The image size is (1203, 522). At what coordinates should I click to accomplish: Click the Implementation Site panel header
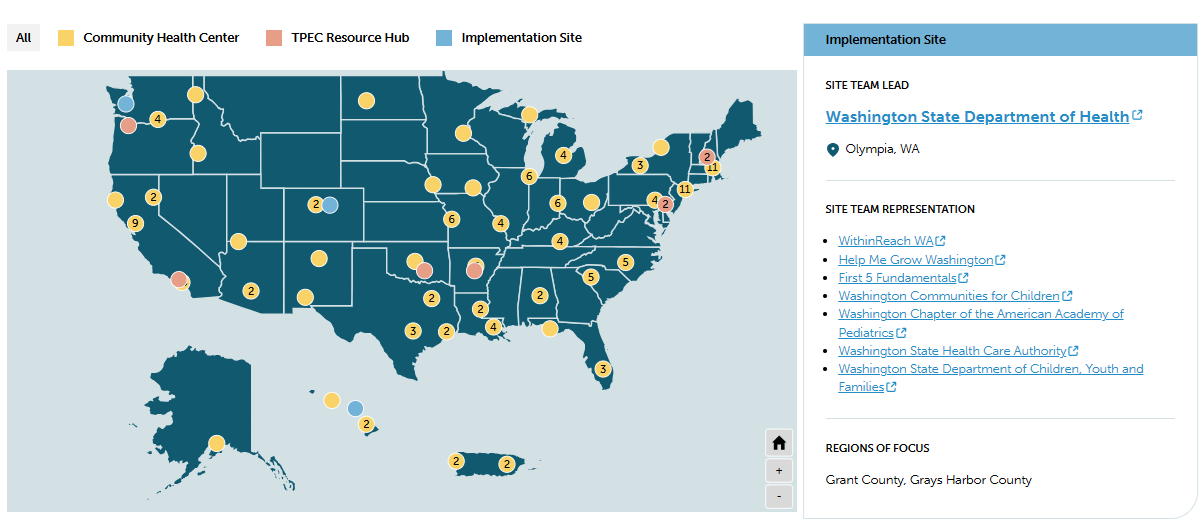pos(1000,40)
